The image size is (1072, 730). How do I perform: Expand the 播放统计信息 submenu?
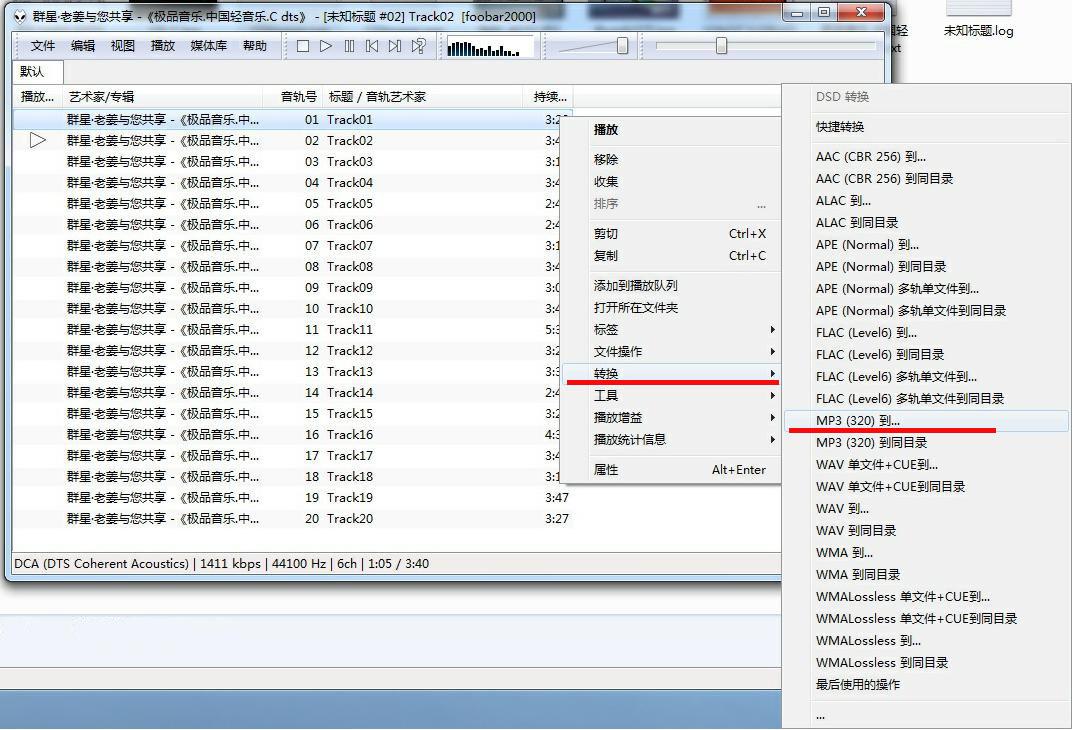(x=673, y=439)
